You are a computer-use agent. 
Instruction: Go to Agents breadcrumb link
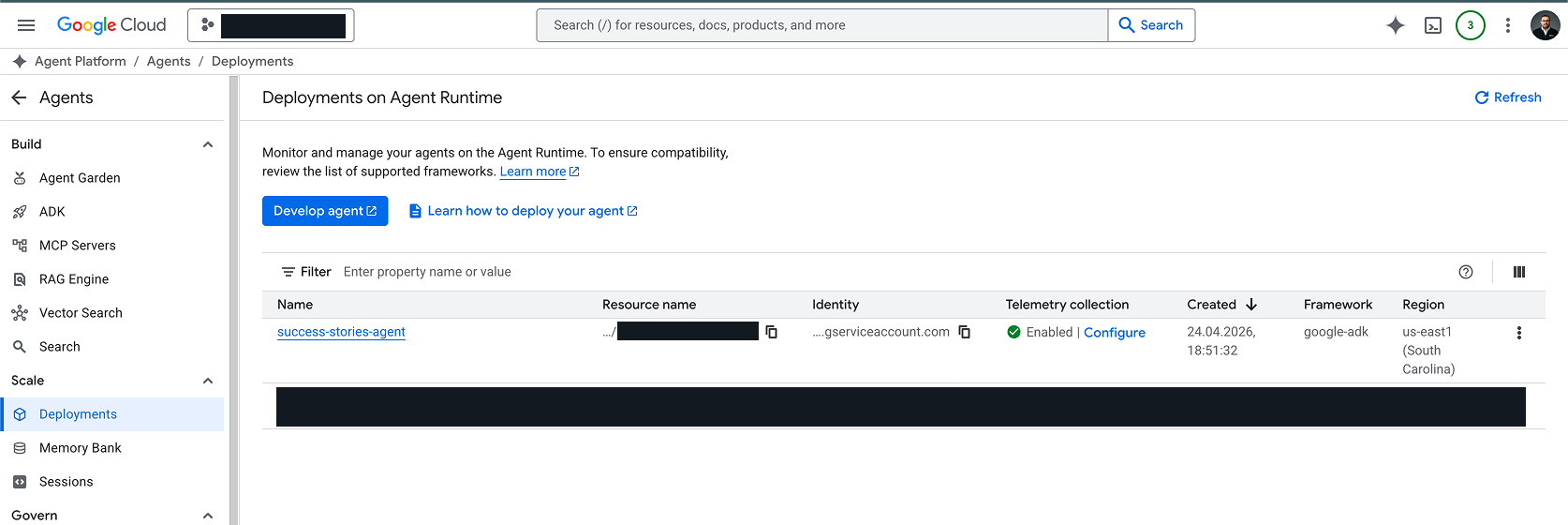pos(169,61)
